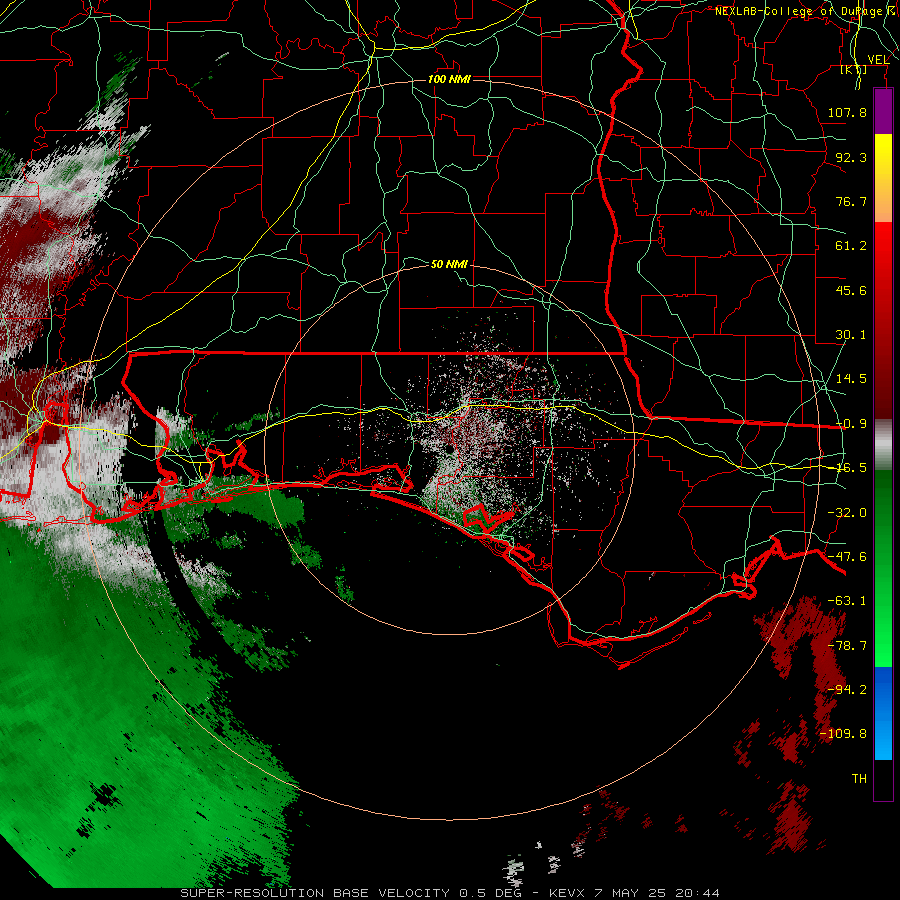The height and width of the screenshot is (900, 900).
Task: Pick the gray near-zero segment of the color bar
Action: pos(883,445)
